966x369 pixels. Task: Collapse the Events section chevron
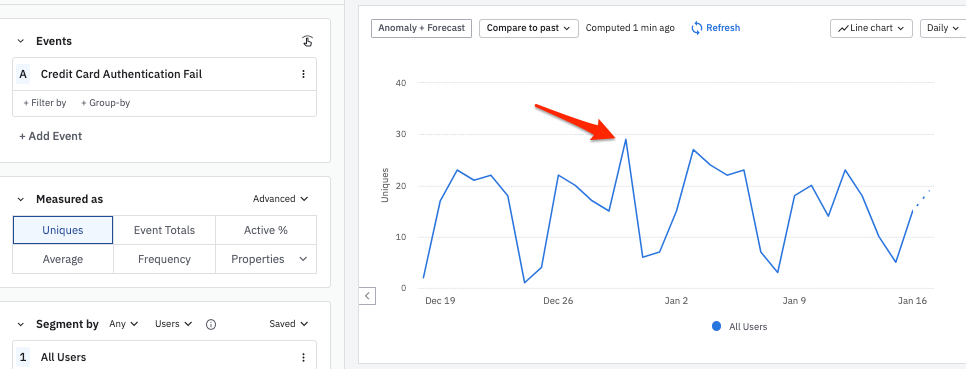(x=20, y=41)
